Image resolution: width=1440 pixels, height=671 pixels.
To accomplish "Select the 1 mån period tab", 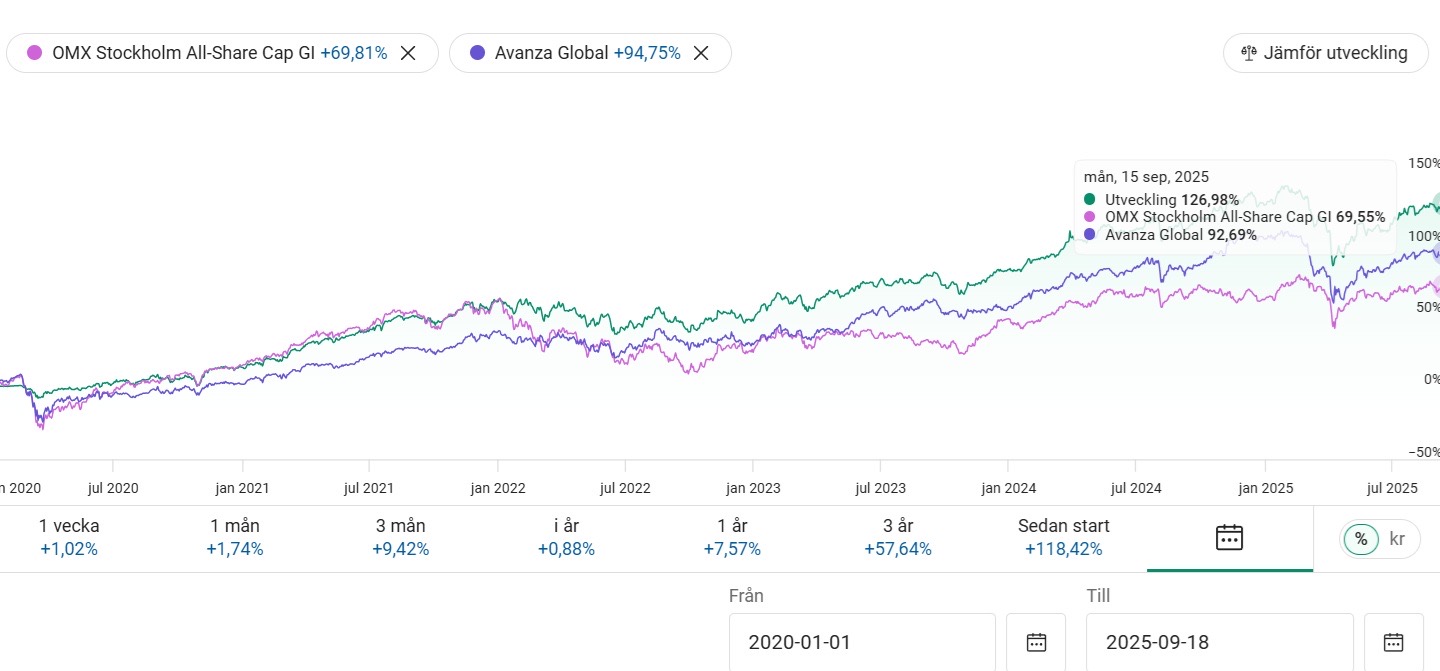I will 235,537.
